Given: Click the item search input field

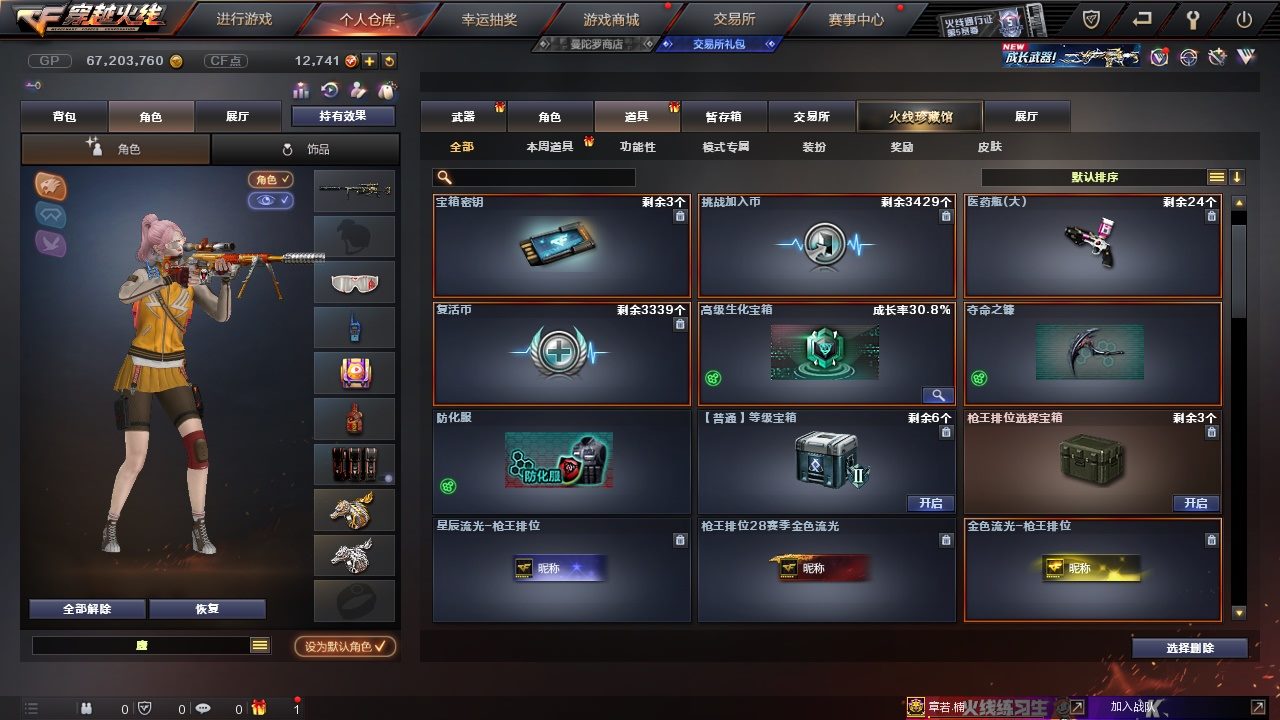Looking at the screenshot, I should 534,177.
